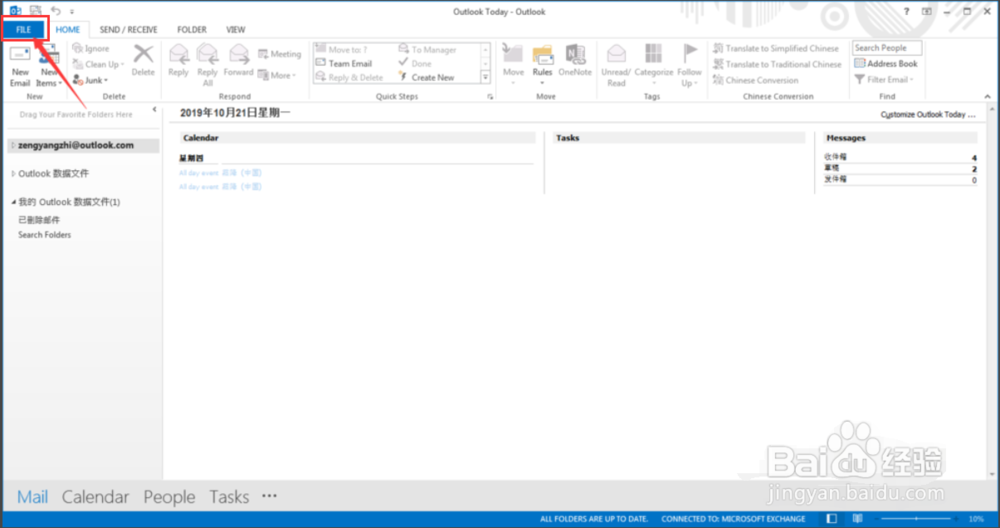Open the Clean Up dropdown
Screen dimensions: 1000x528
tap(98, 64)
